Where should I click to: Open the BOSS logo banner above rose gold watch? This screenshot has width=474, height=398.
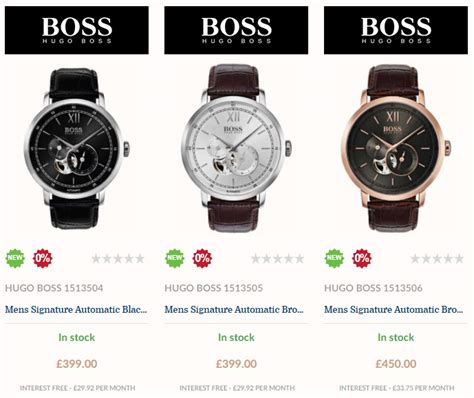[x=396, y=30]
